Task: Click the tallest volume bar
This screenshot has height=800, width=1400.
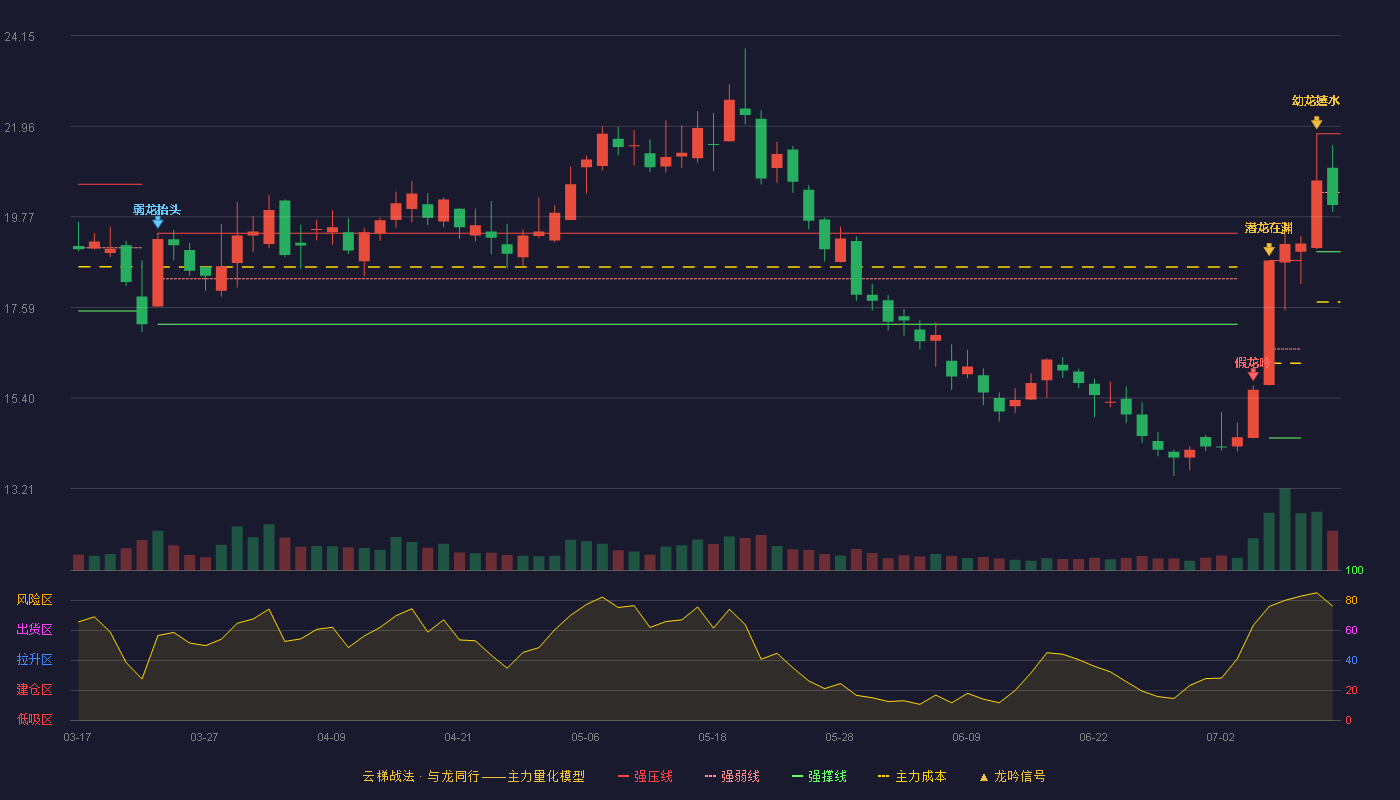Action: (1285, 530)
